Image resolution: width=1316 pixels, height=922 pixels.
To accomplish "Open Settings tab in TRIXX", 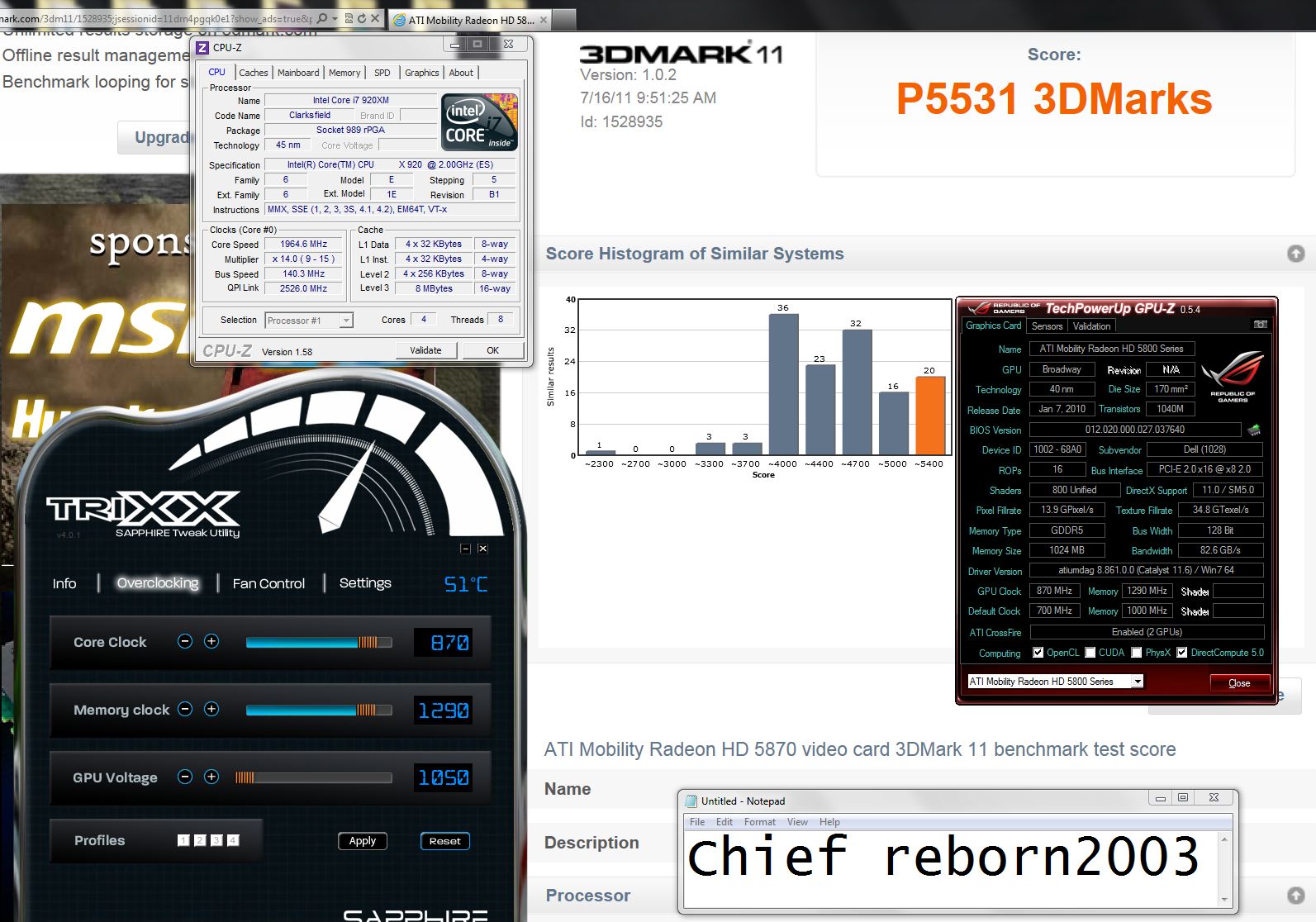I will point(365,583).
